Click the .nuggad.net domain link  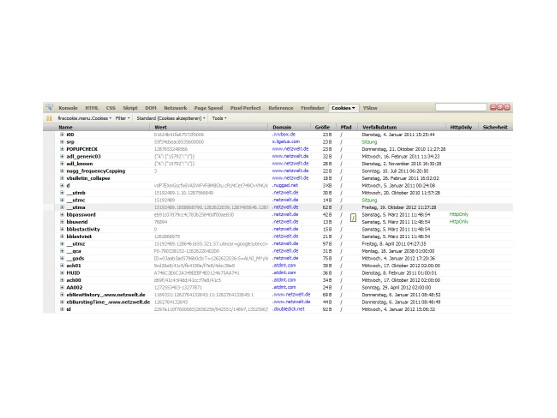(x=285, y=185)
